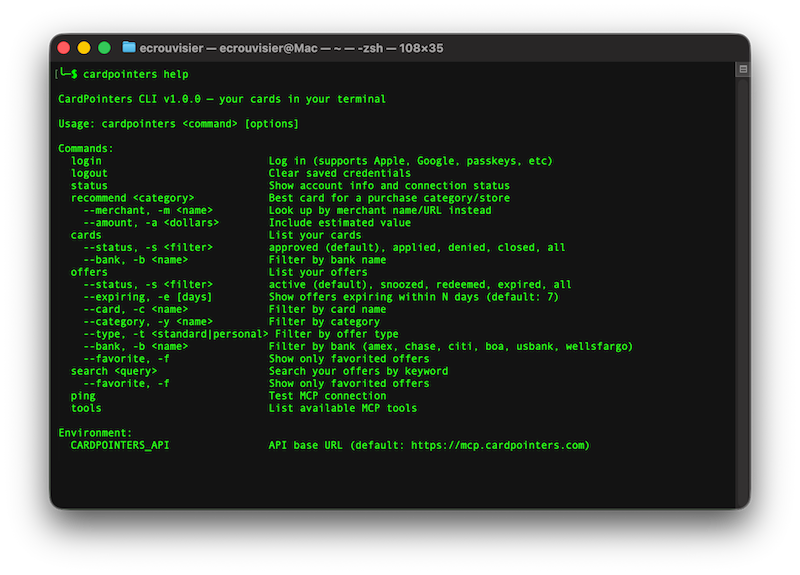Click the scrollback marker icon at top right

click(x=743, y=69)
